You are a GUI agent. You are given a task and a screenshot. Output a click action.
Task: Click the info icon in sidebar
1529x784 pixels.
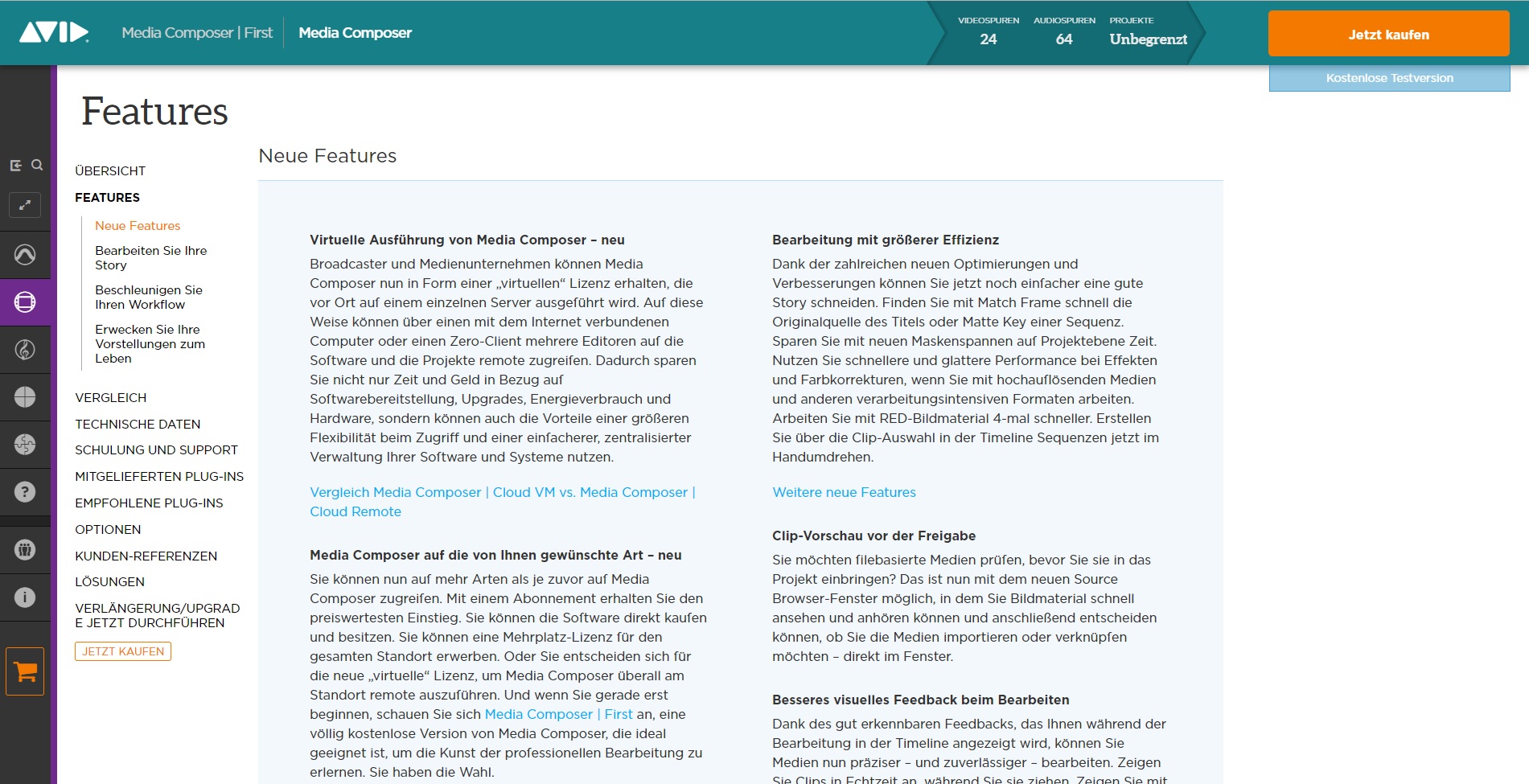click(25, 597)
